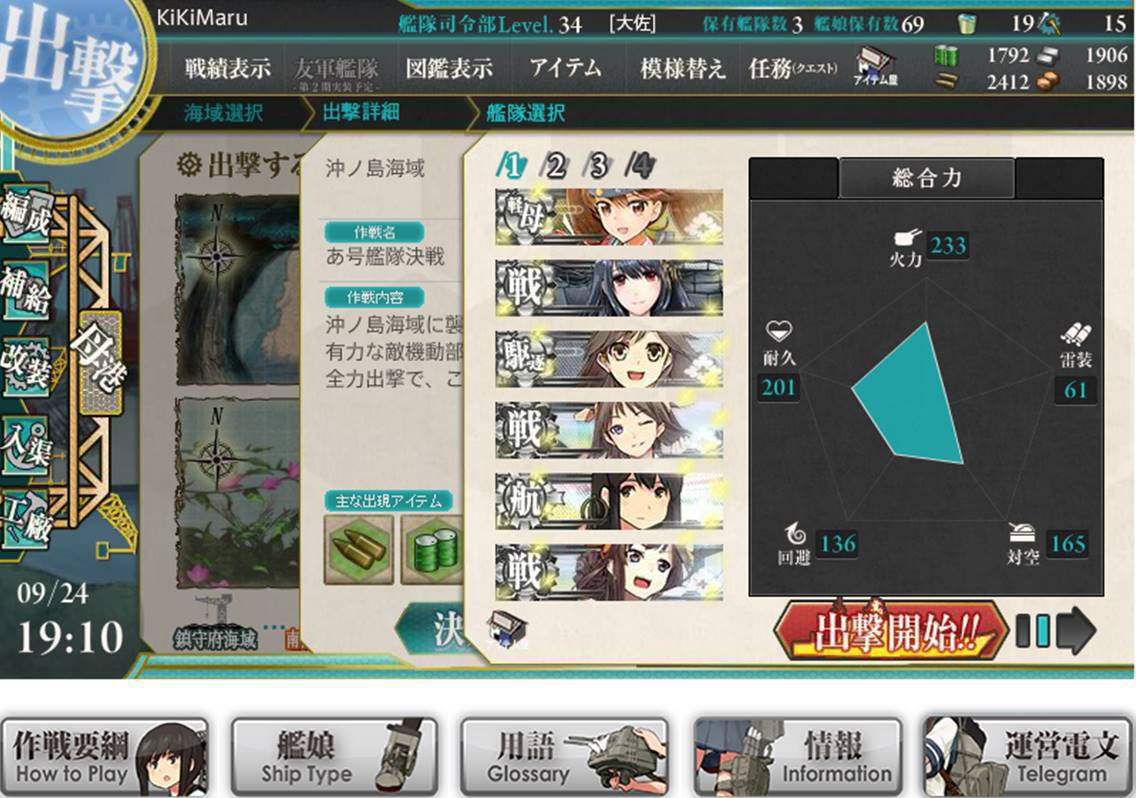Return to 母港 home port icon
The height and width of the screenshot is (798, 1136).
tap(100, 362)
